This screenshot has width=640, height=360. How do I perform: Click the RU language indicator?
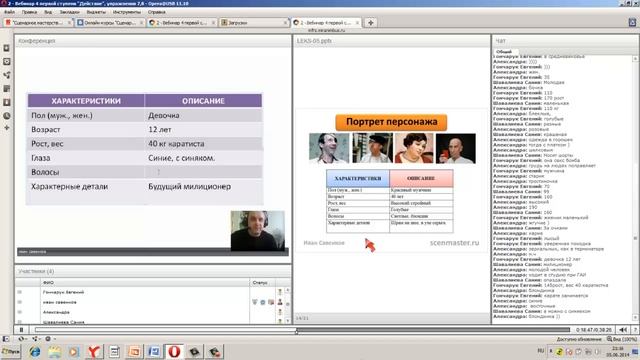pyautogui.click(x=541, y=351)
